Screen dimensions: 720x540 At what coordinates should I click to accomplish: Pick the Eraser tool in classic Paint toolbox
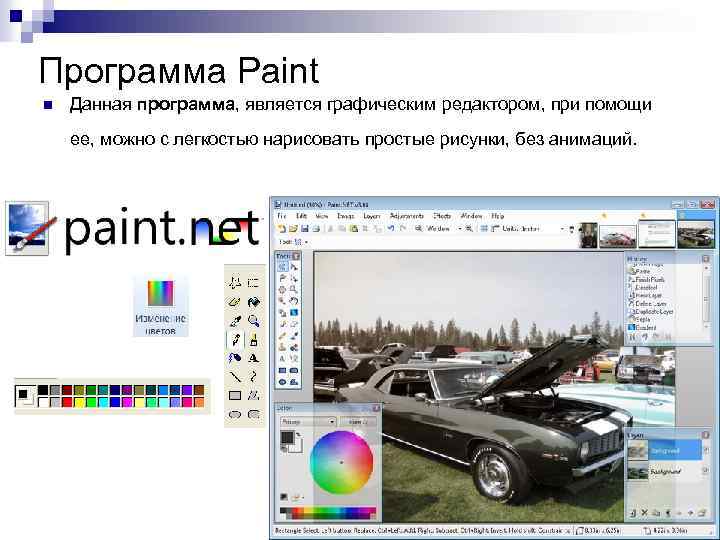click(235, 302)
